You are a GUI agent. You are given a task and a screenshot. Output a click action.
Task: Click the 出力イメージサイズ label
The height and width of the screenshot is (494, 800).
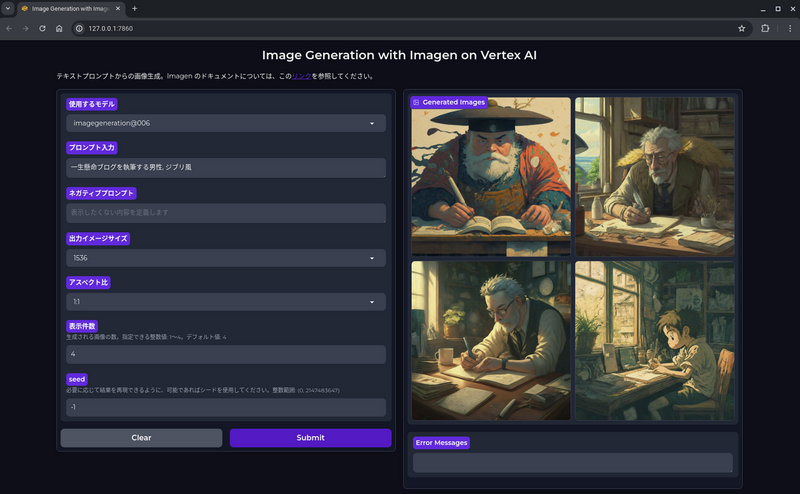coord(98,238)
